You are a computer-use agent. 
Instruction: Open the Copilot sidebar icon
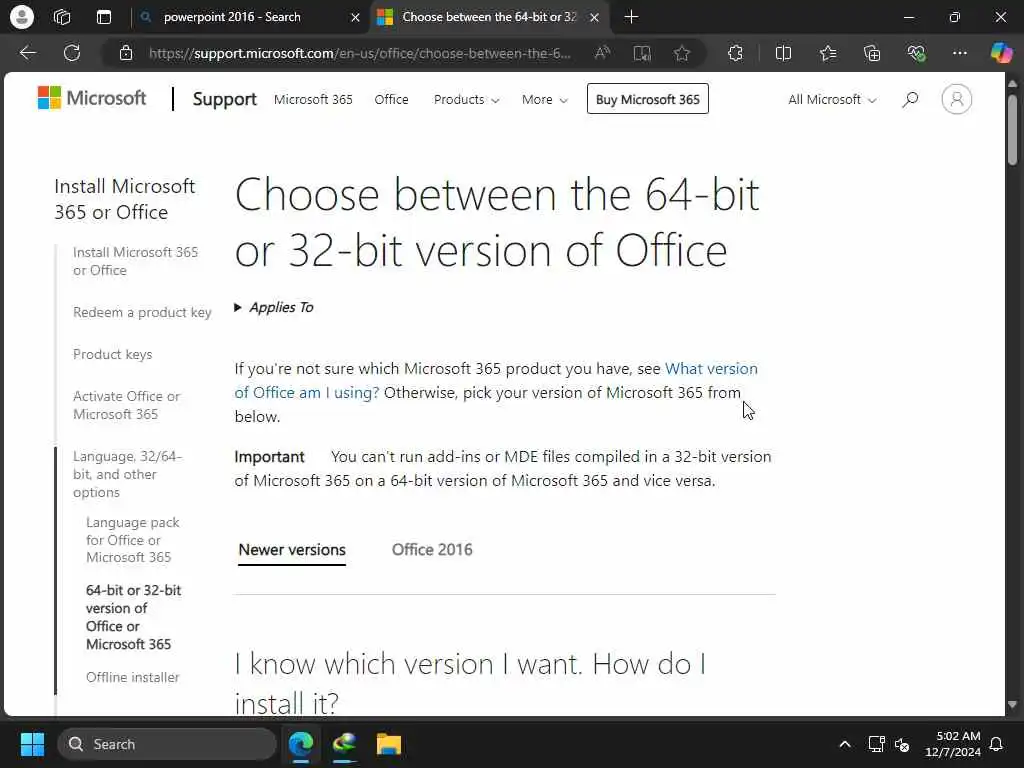tap(1001, 53)
